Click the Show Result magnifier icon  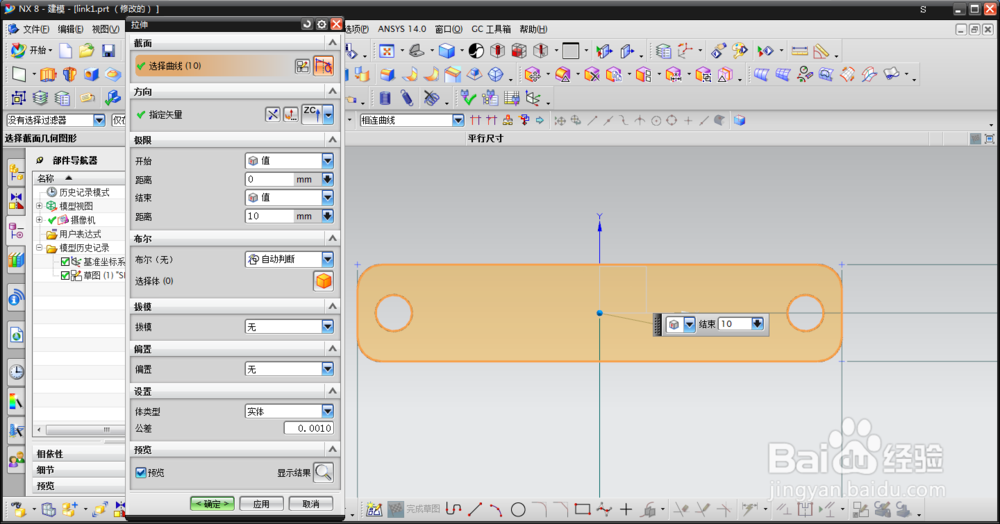(323, 472)
